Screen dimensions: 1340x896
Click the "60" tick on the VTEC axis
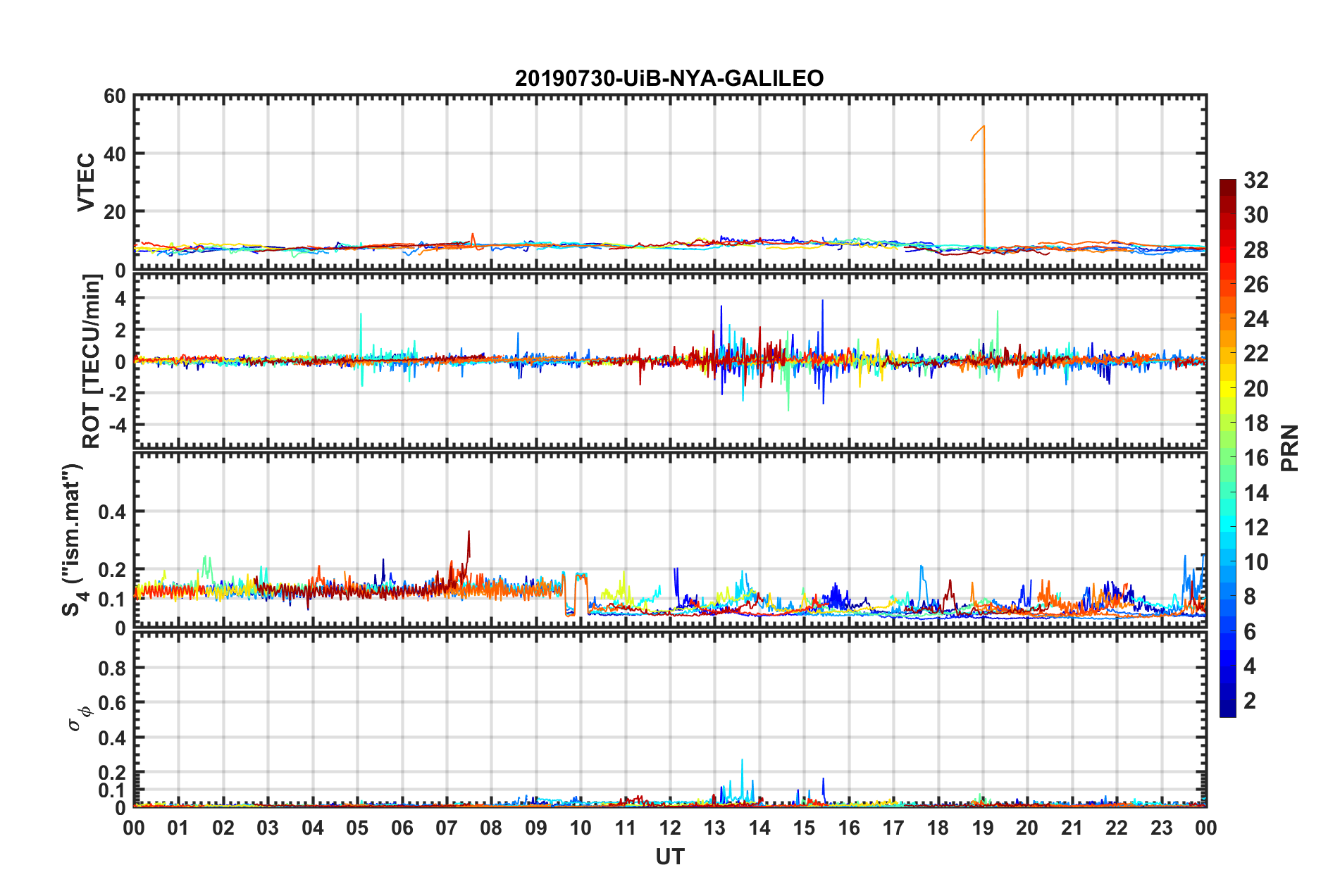(x=115, y=97)
